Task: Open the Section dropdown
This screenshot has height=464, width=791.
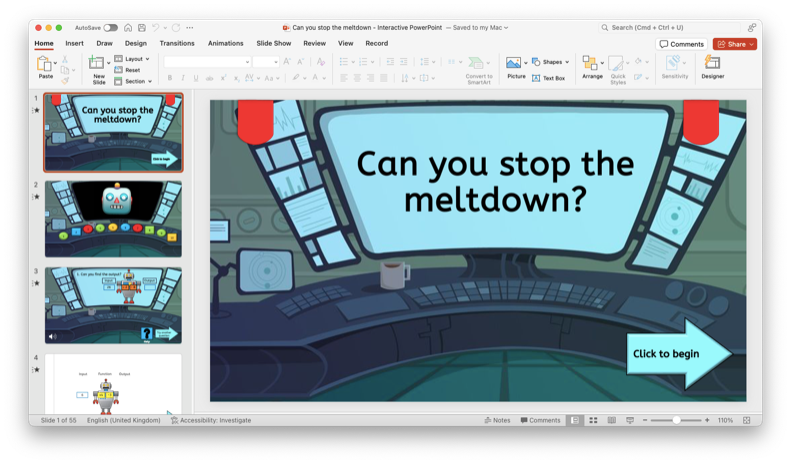Action: click(x=133, y=81)
